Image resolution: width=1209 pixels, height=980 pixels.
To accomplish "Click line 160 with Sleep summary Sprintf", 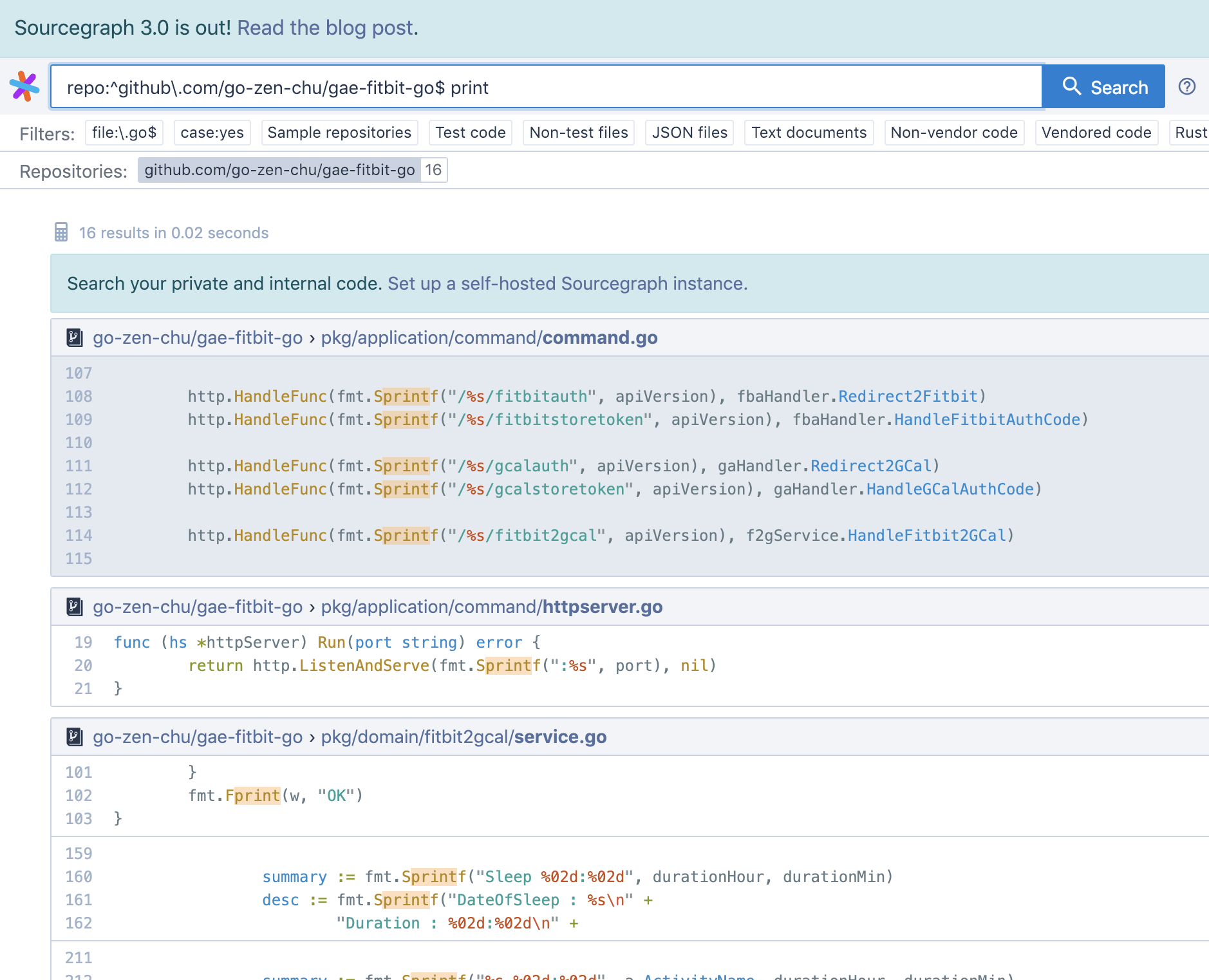I will pyautogui.click(x=630, y=877).
